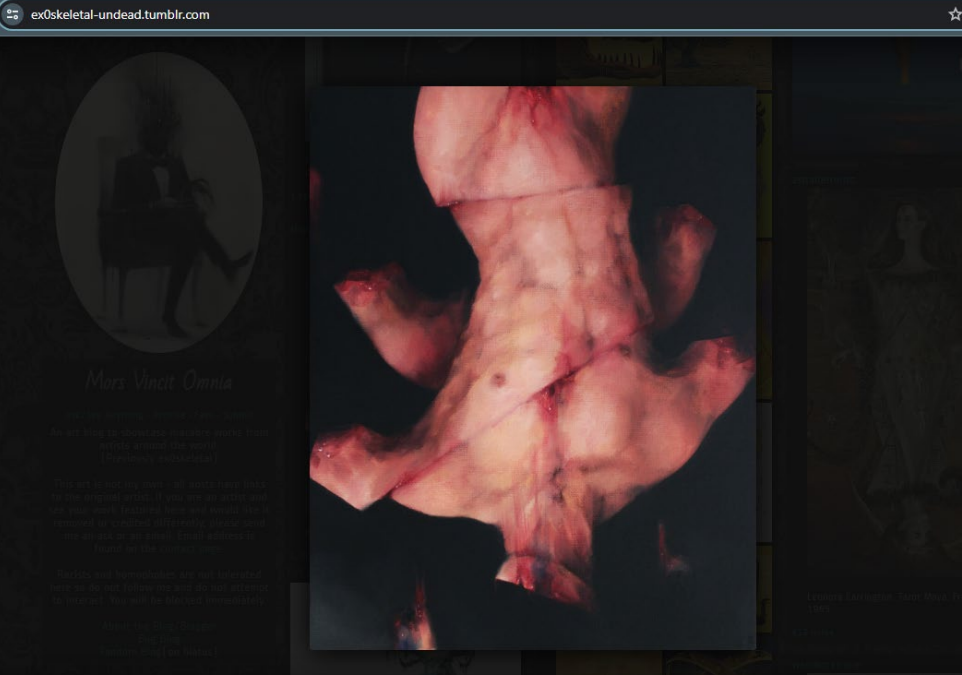The image size is (962, 675).
Task: Open the About the Blog/Blogger link
Action: 159,627
